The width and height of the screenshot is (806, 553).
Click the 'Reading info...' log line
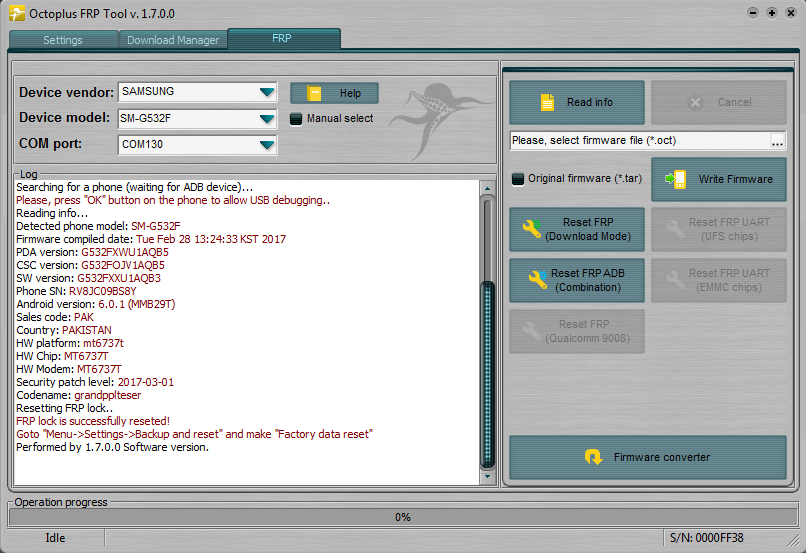pyautogui.click(x=52, y=213)
